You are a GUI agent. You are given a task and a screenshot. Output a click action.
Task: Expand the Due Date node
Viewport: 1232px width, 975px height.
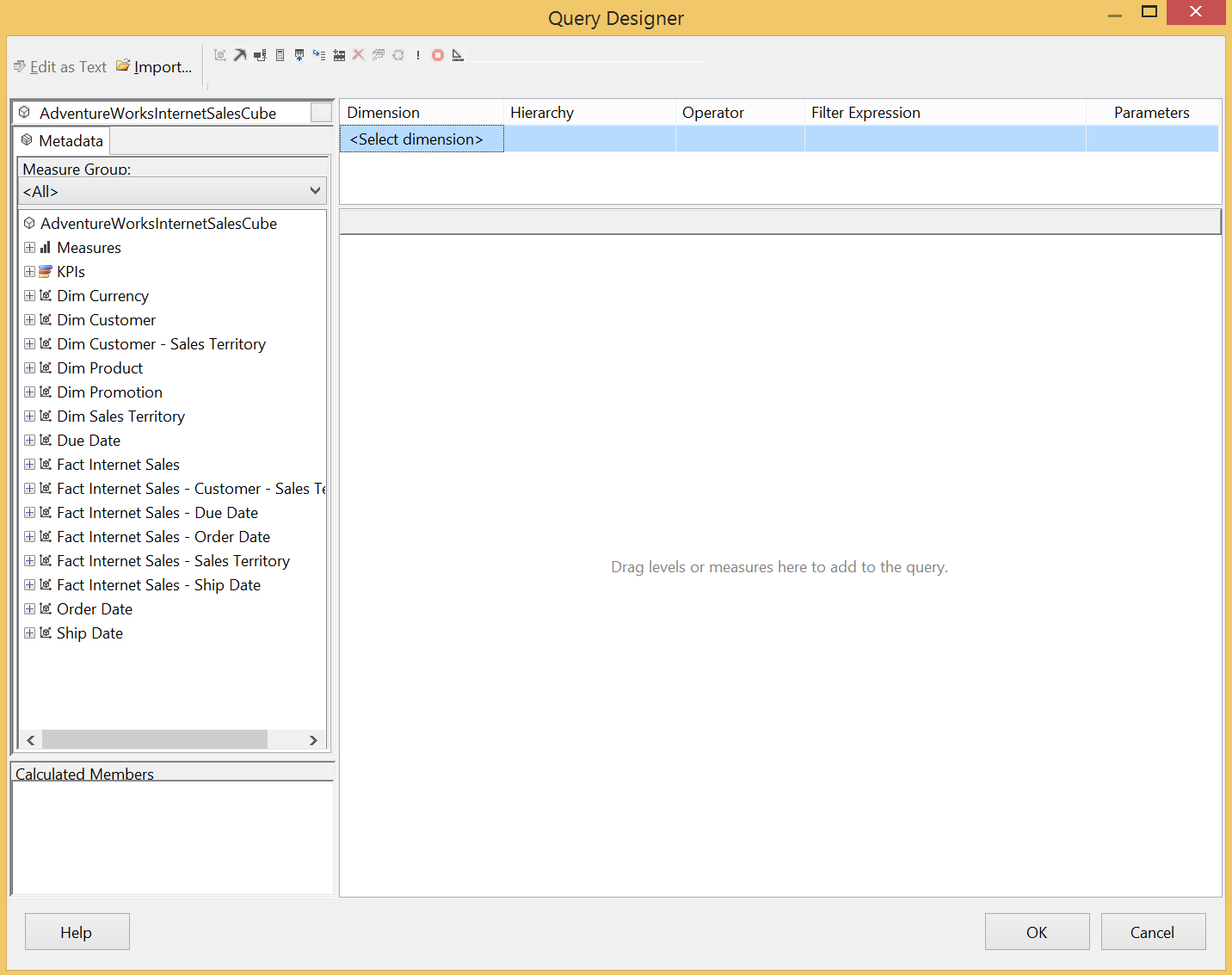(30, 441)
